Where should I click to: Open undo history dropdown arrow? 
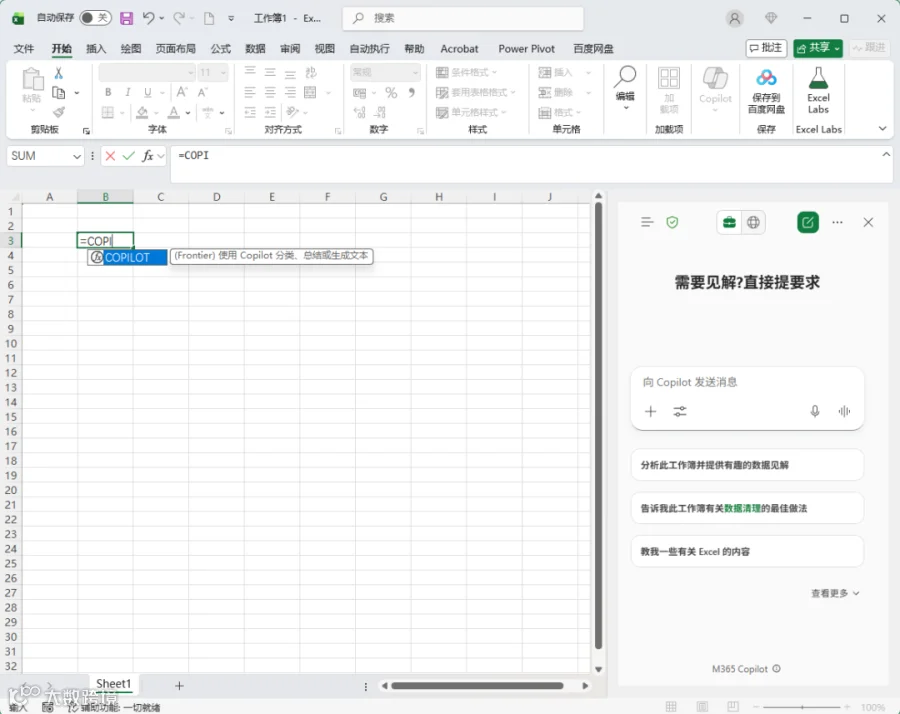[162, 18]
